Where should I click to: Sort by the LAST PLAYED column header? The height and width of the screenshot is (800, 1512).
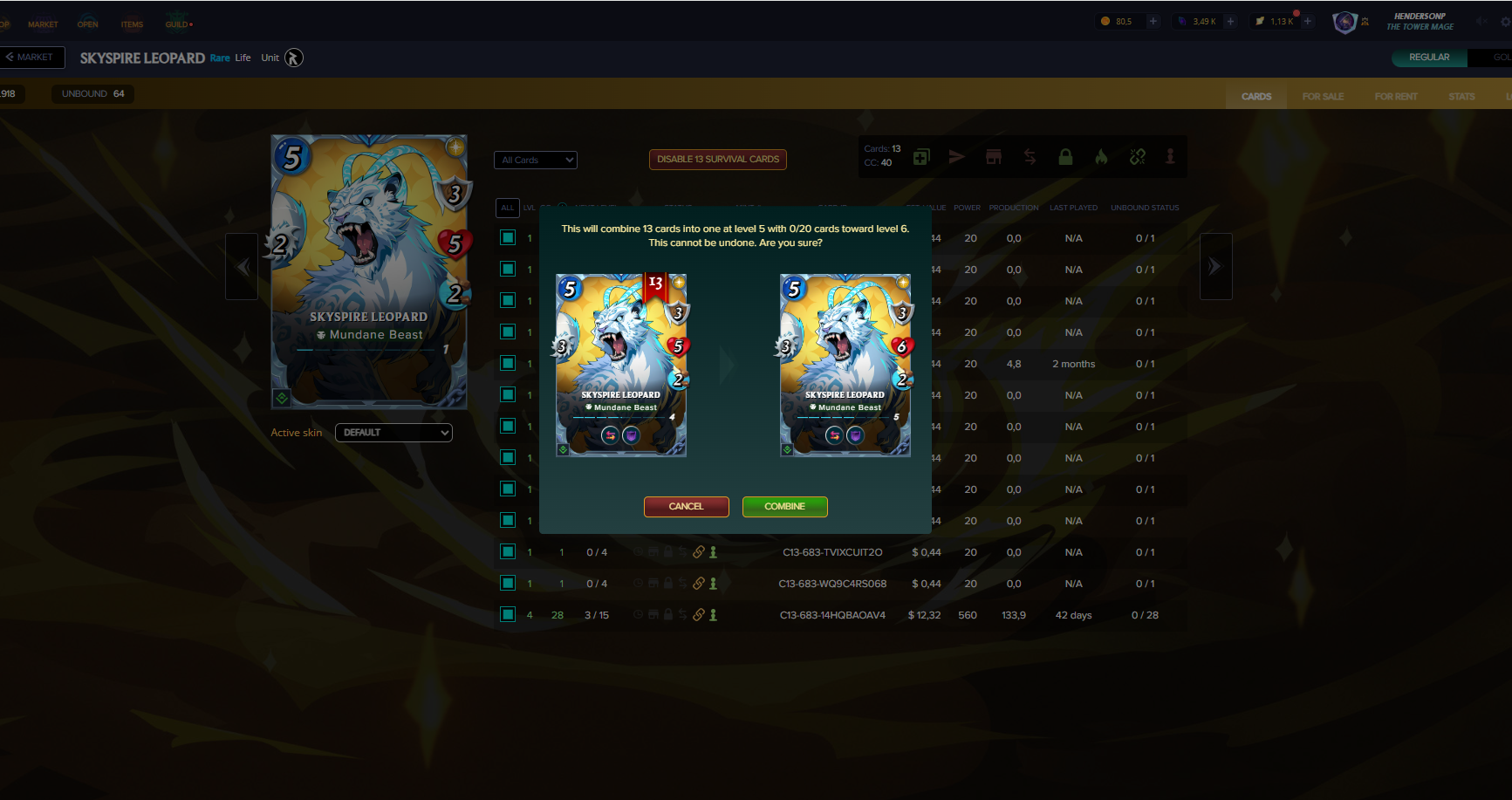[x=1073, y=208]
